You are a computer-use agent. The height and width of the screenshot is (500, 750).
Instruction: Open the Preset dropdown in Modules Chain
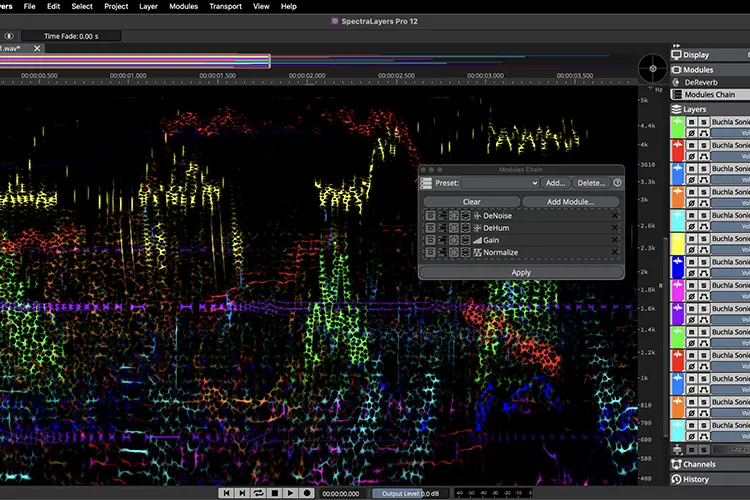(500, 183)
